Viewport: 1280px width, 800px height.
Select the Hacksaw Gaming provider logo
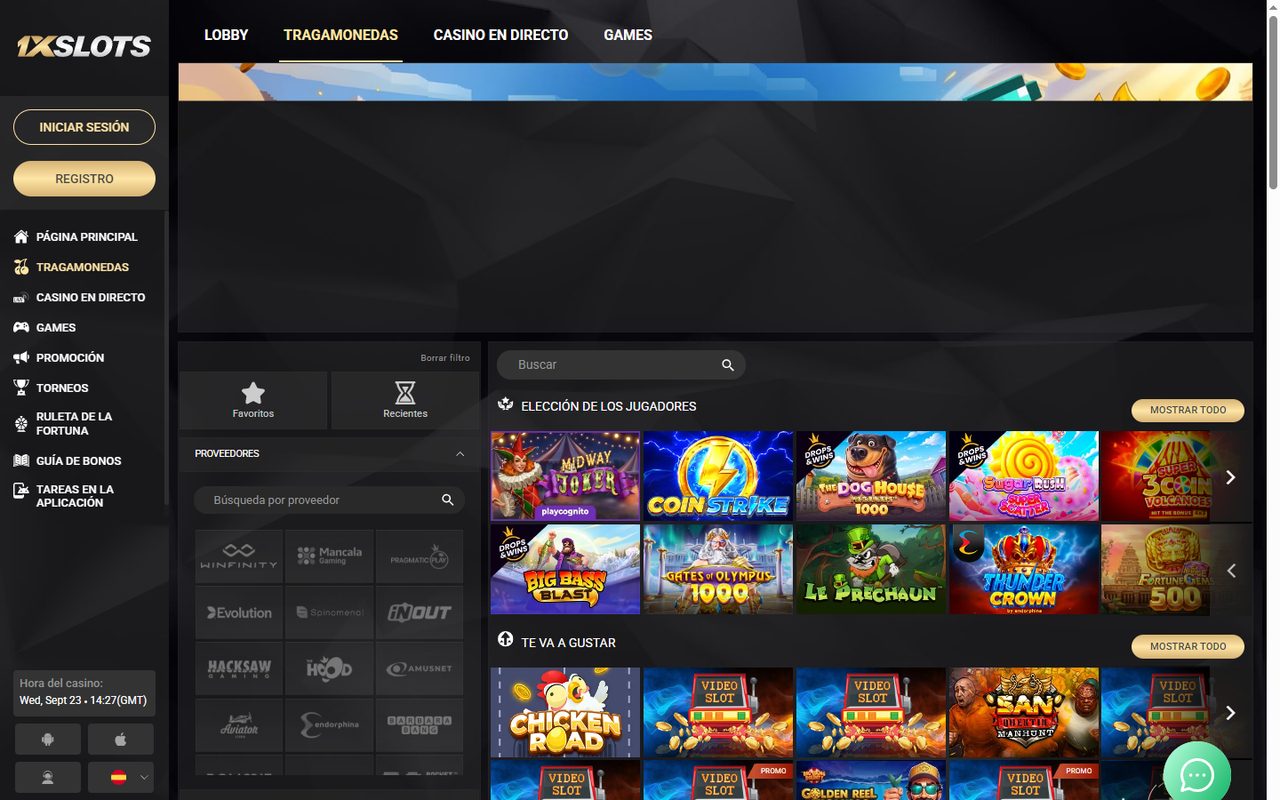[238, 669]
